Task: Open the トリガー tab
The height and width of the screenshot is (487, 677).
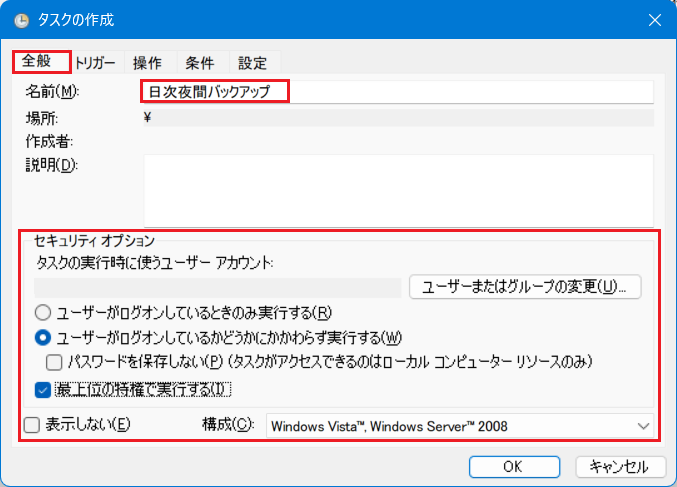Action: (x=96, y=63)
